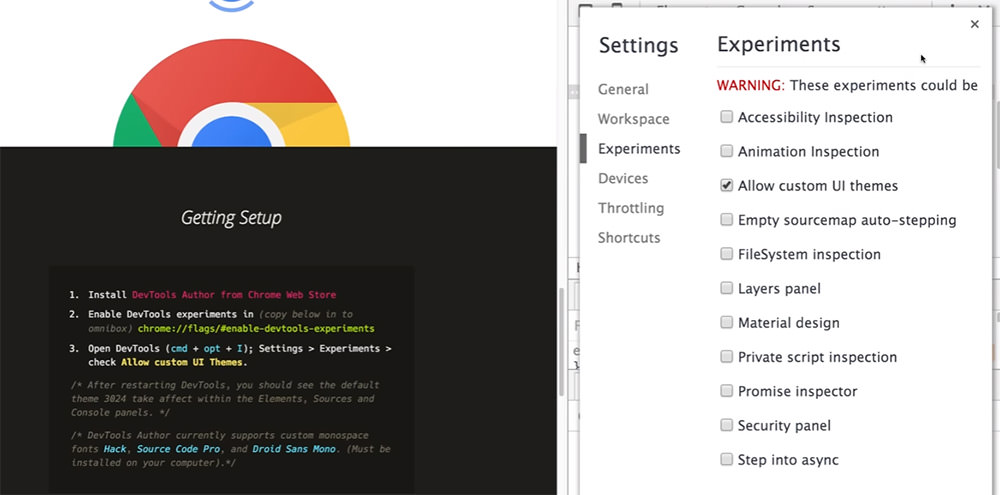Open the Shortcuts settings tab
This screenshot has height=495, width=1000.
[x=629, y=238]
